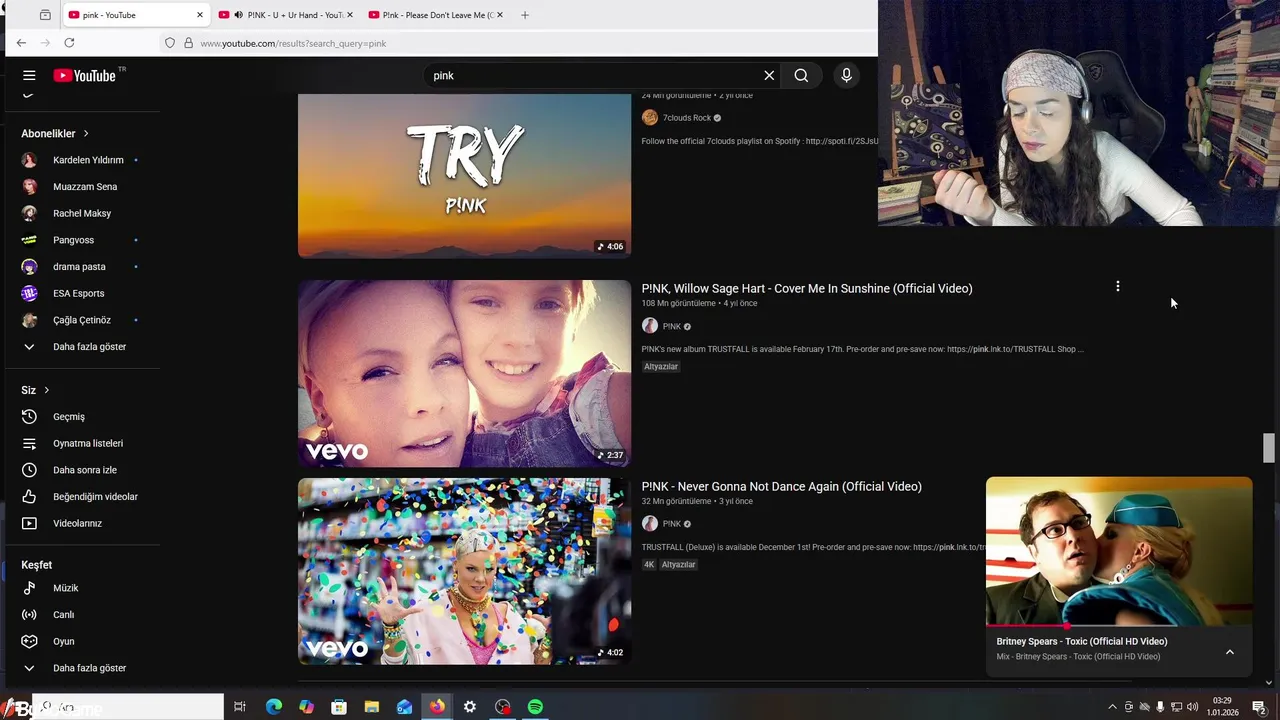The width and height of the screenshot is (1280, 720).
Task: Play the Cover Me In Sunshine thumbnail
Action: tap(464, 373)
